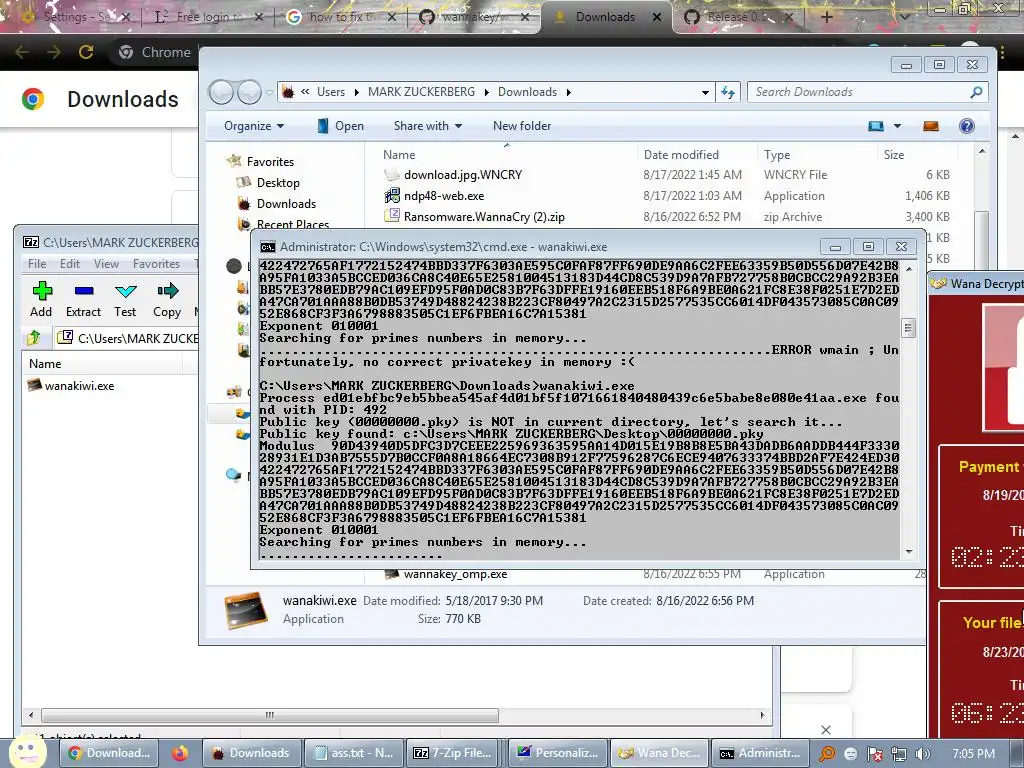
Task: Open Firefox from the taskbar
Action: [x=180, y=753]
